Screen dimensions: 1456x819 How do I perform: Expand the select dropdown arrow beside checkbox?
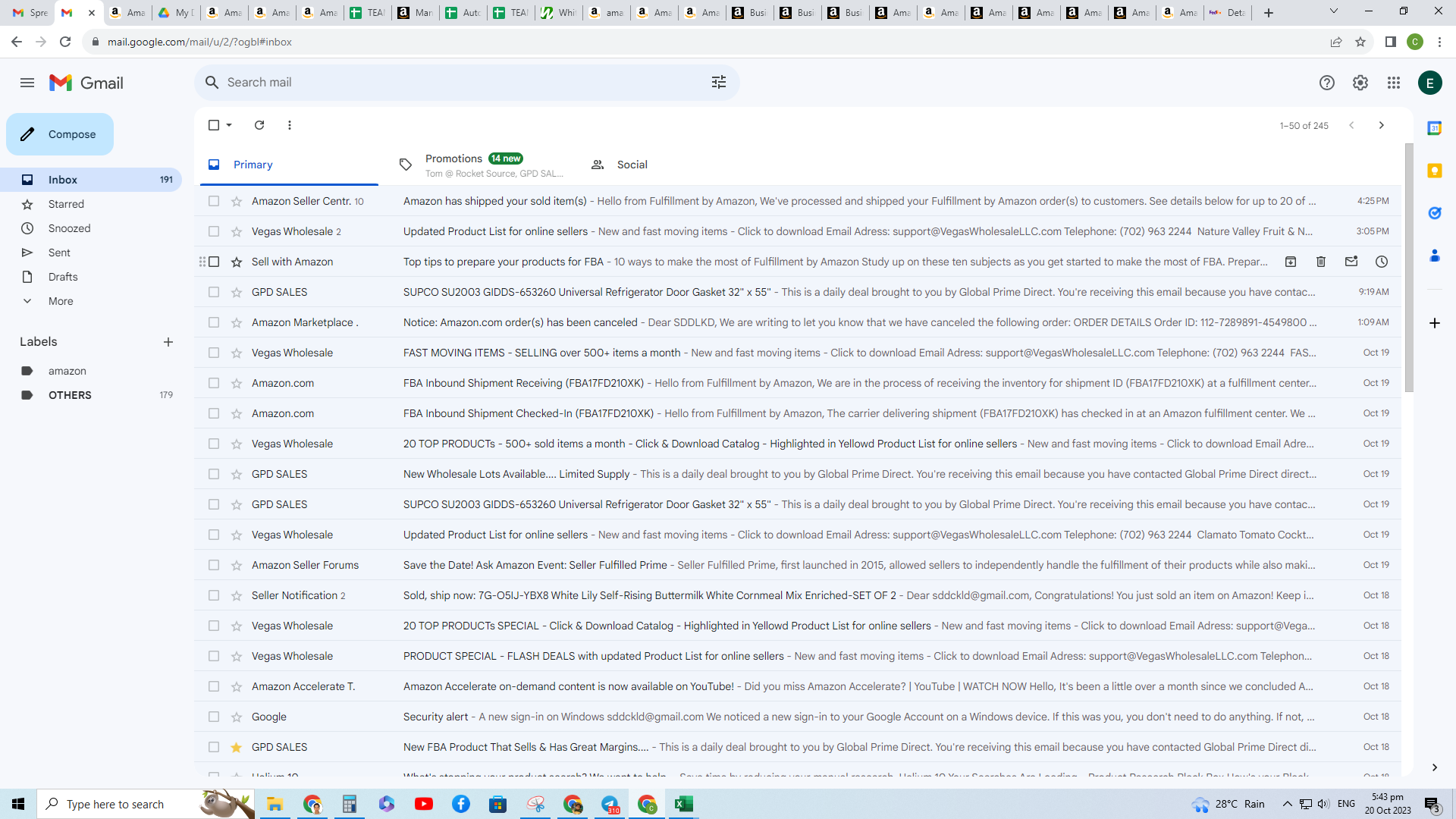(229, 125)
